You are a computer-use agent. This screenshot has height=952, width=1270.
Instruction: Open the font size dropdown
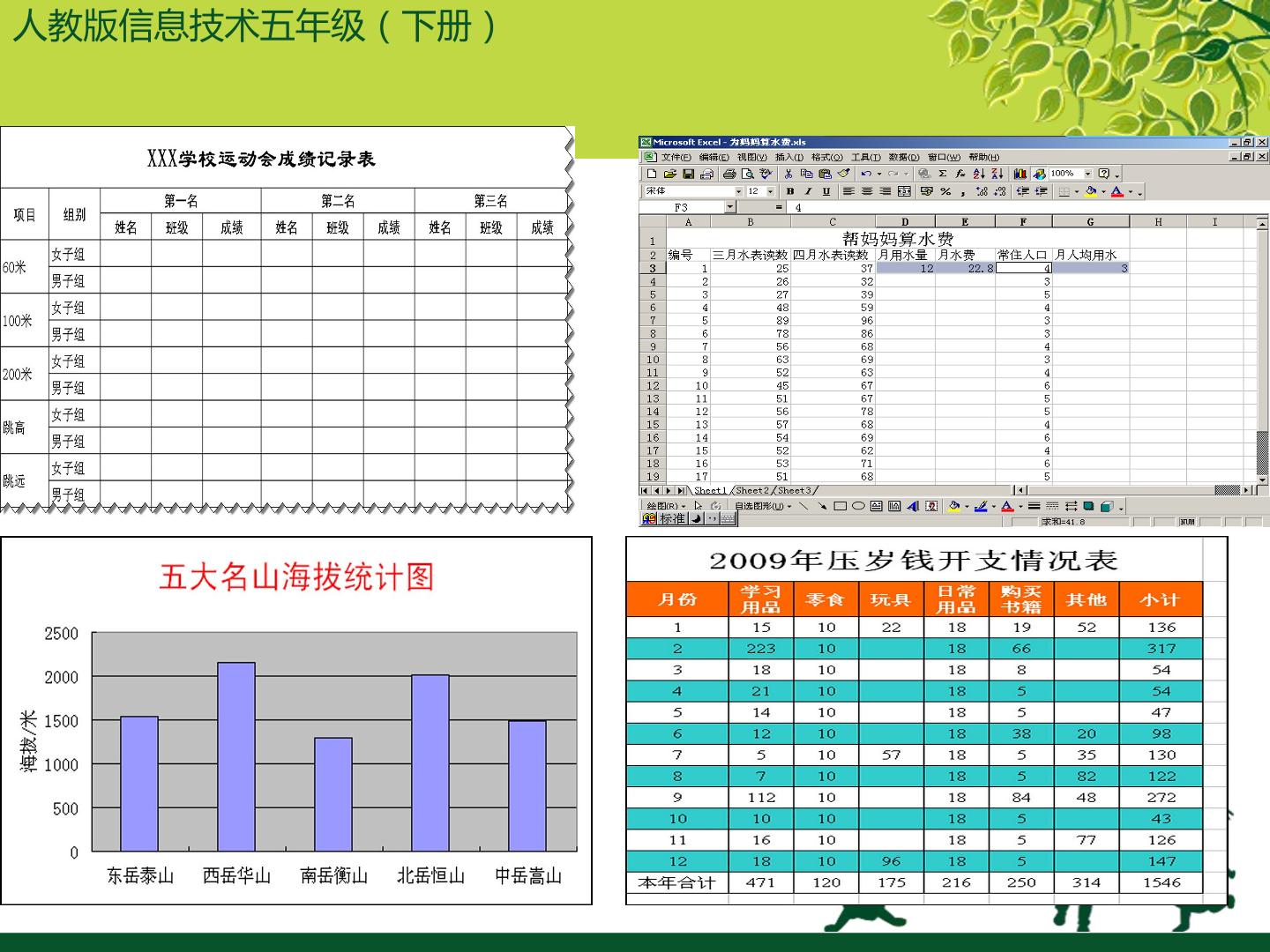[x=770, y=191]
